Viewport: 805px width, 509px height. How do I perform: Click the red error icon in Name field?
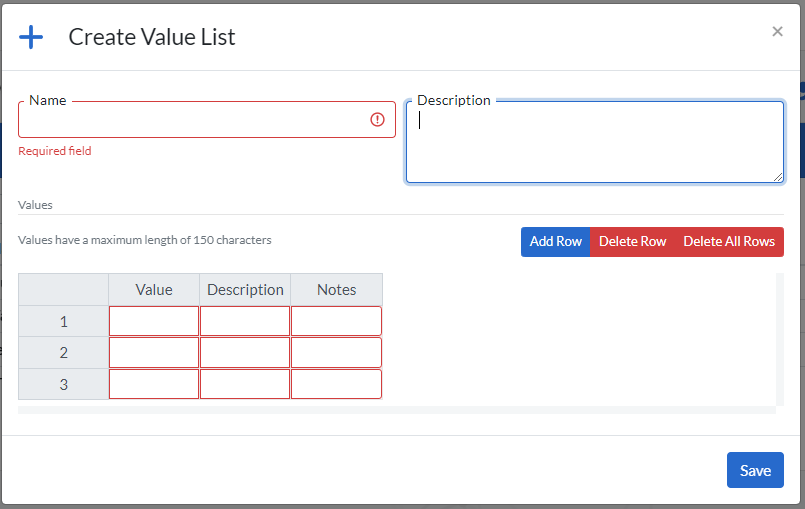(377, 119)
